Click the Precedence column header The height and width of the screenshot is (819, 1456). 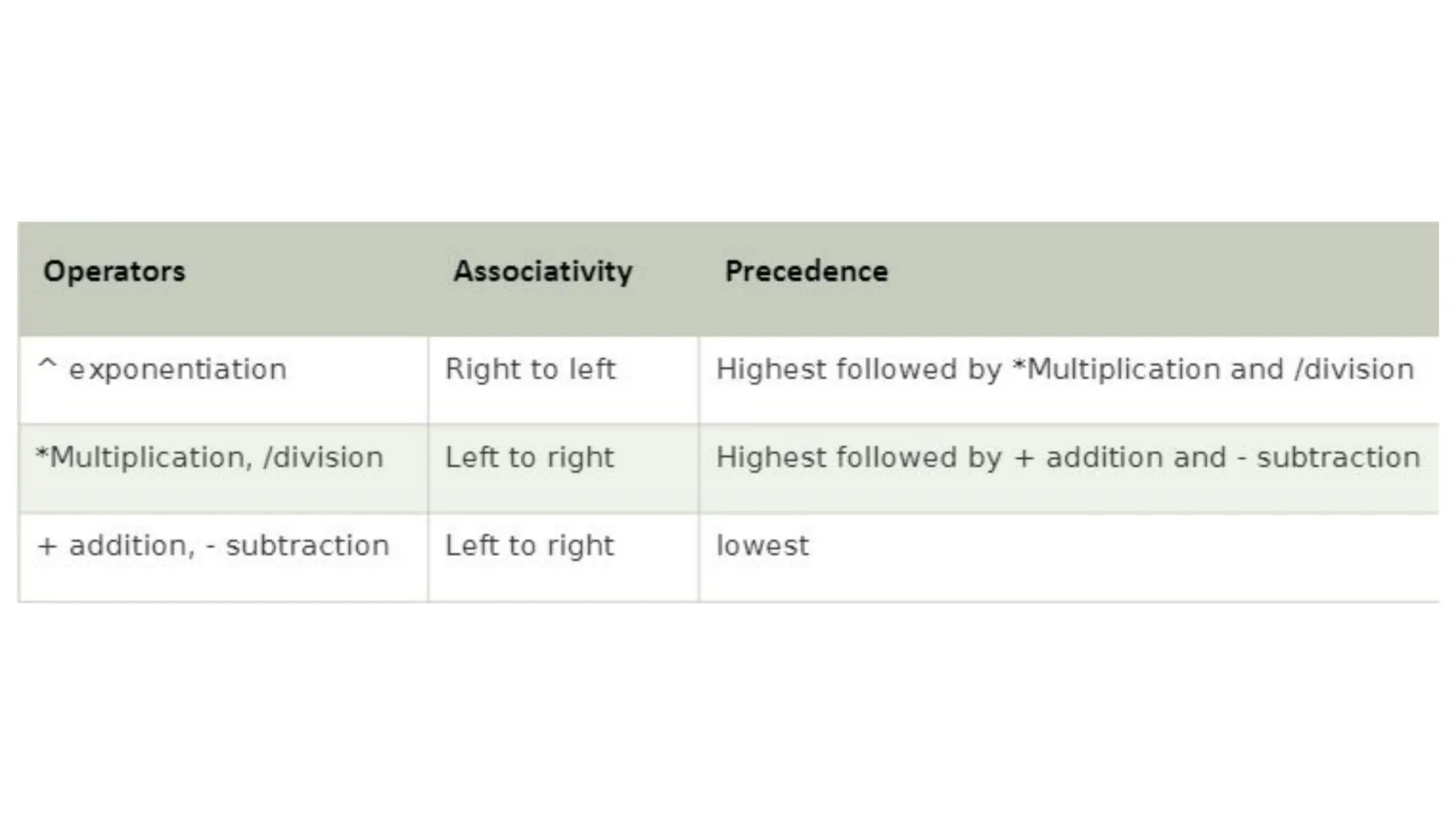[806, 272]
